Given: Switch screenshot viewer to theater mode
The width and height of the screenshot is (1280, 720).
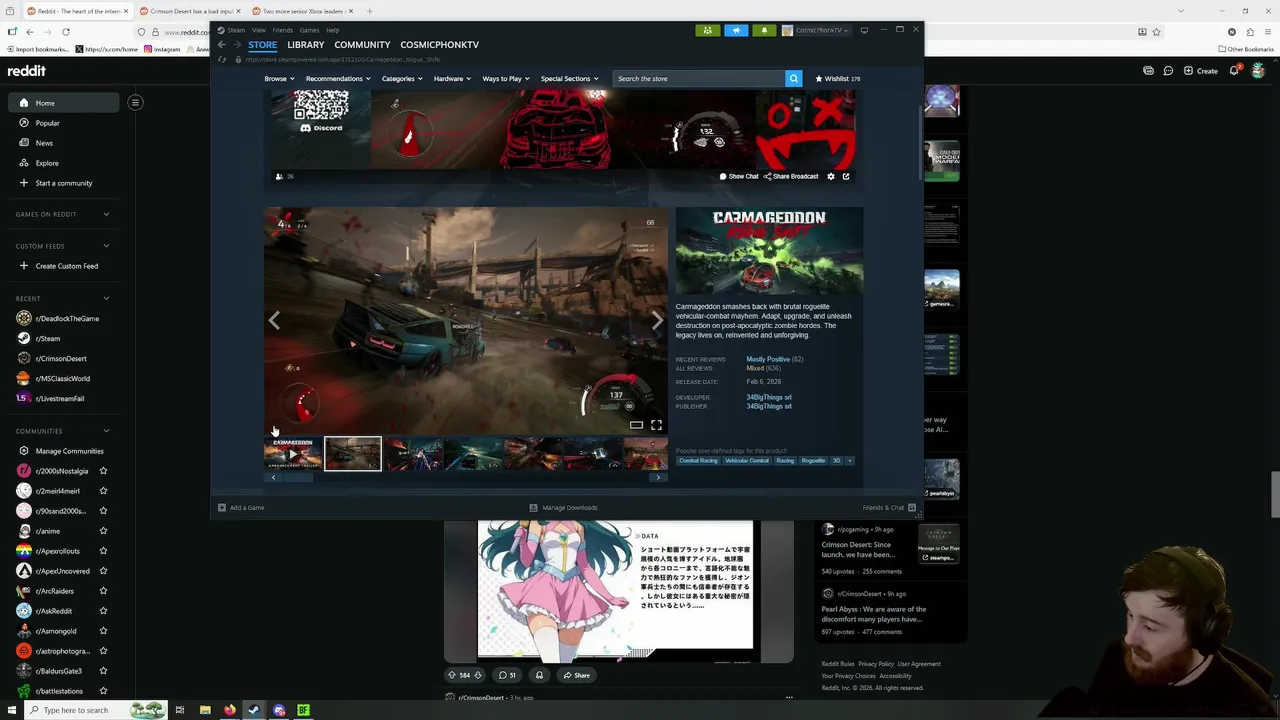Looking at the screenshot, I should (636, 425).
